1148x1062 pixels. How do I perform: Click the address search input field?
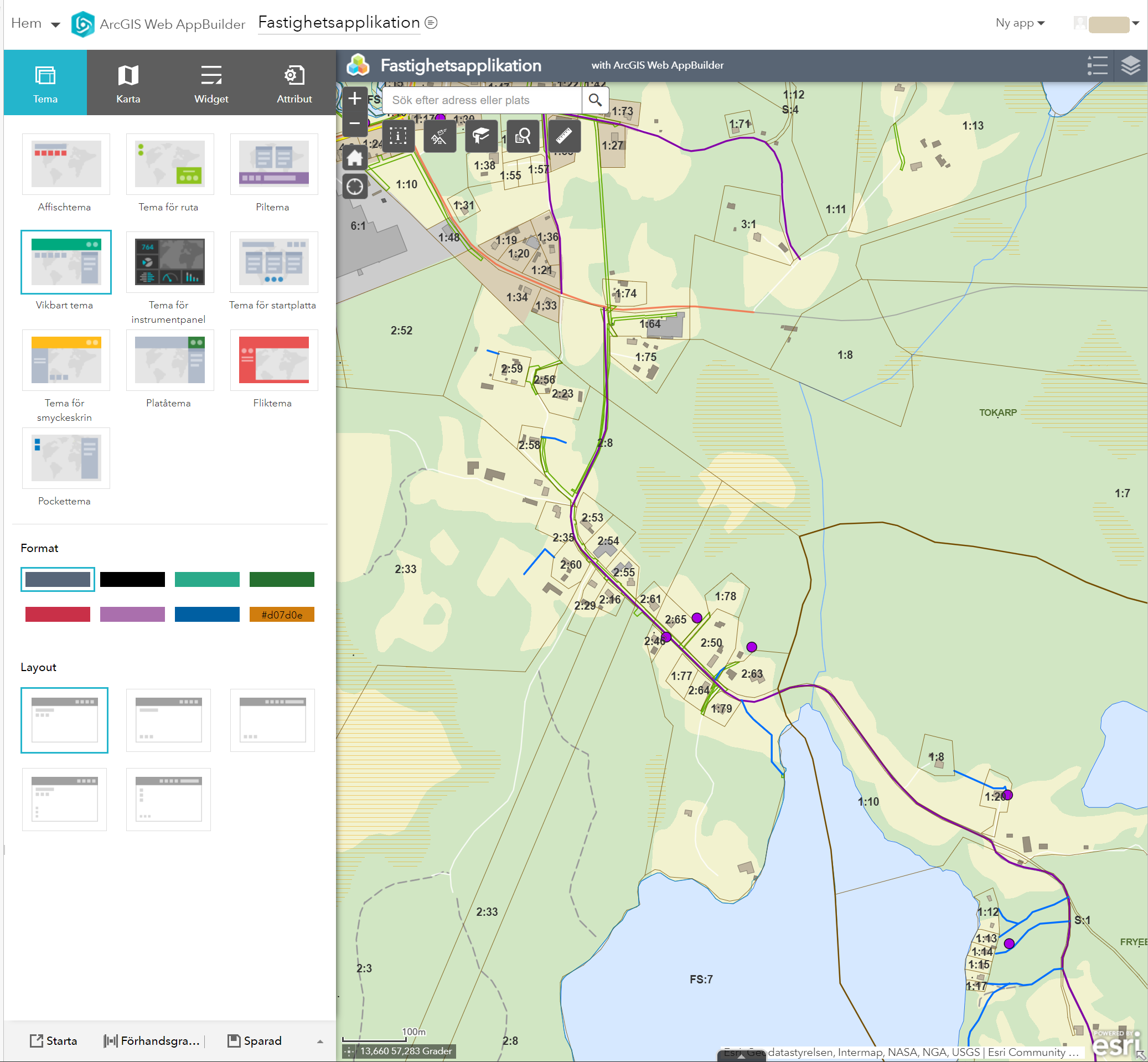(483, 100)
